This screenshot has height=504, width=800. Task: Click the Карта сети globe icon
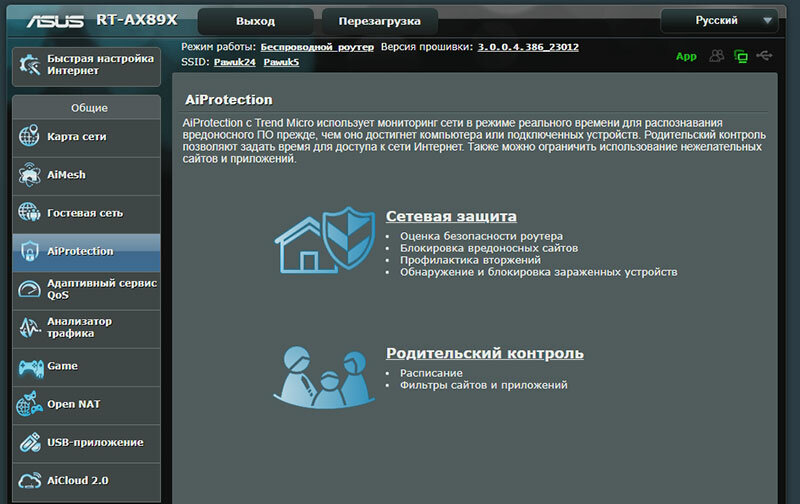[29, 136]
